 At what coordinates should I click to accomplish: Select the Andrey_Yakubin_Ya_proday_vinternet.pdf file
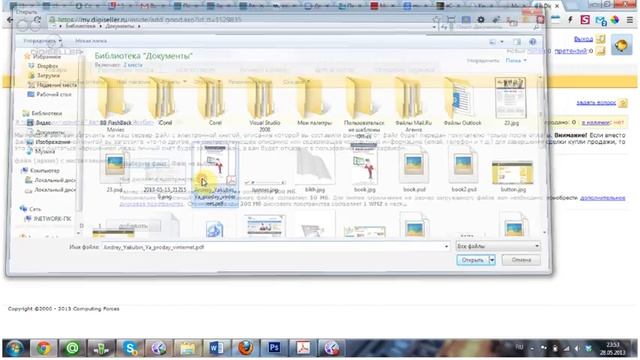point(215,176)
